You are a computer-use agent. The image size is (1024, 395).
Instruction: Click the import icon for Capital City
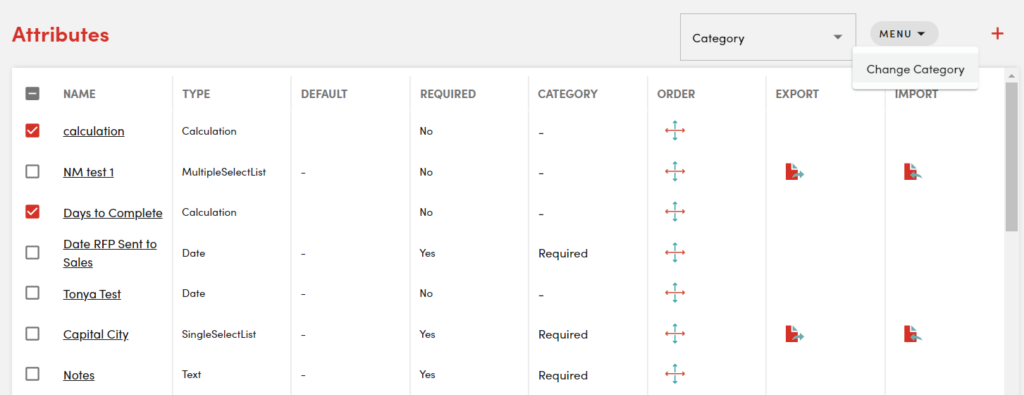913,334
